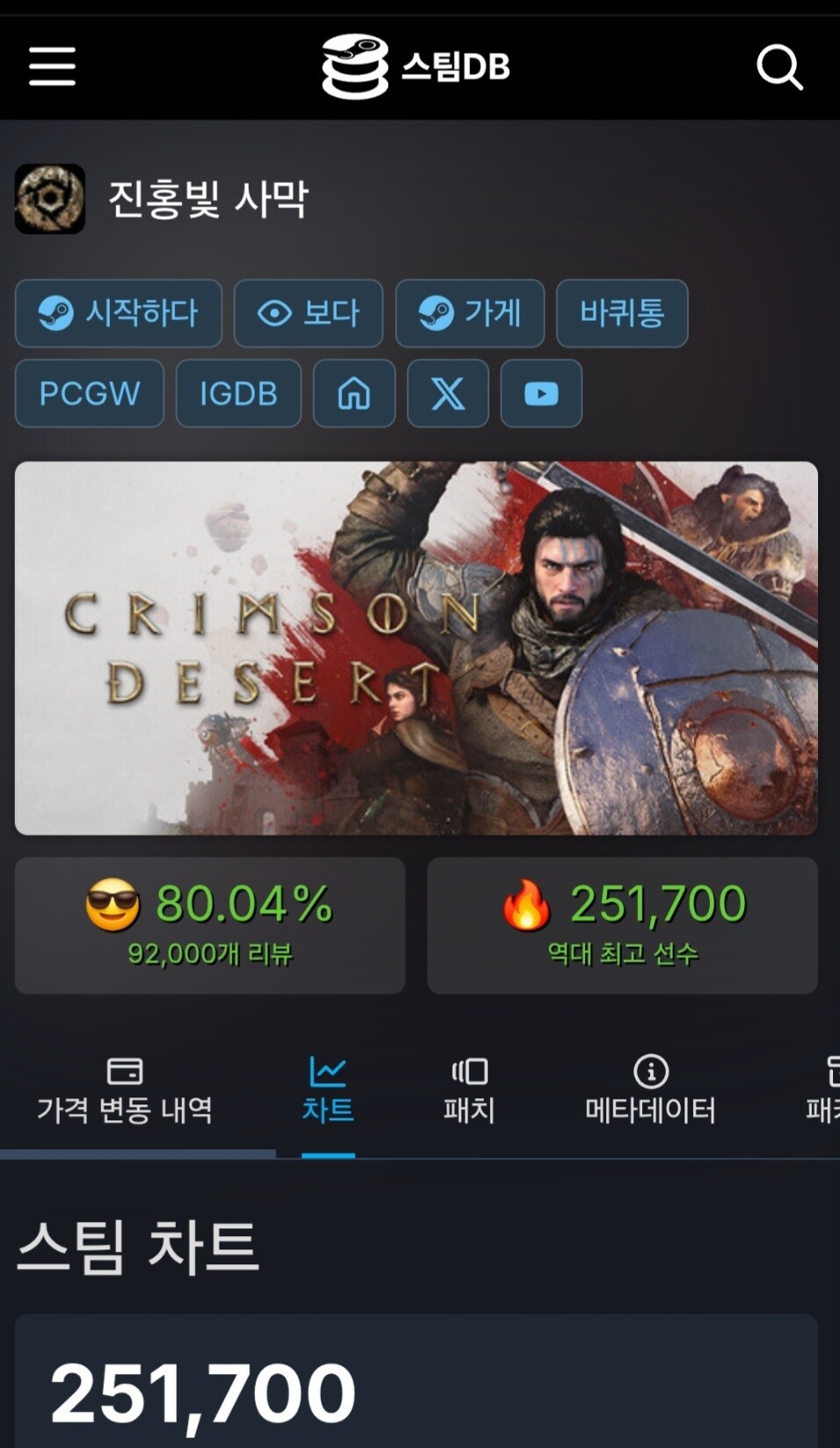The height and width of the screenshot is (1448, 840).
Task: Click the 바퀴통 hub button
Action: 622,314
